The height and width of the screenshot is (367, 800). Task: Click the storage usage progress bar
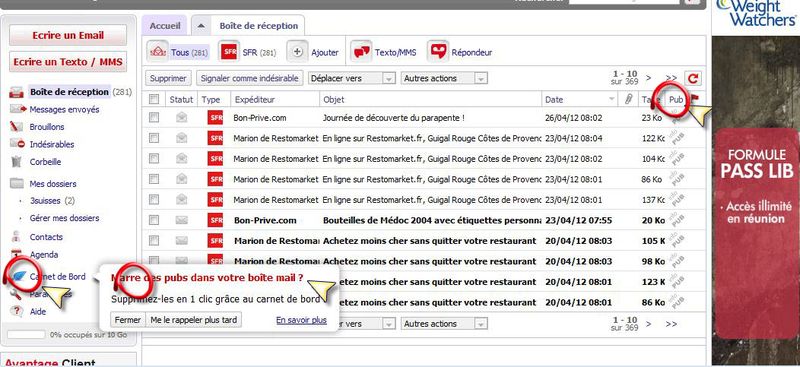26,335
